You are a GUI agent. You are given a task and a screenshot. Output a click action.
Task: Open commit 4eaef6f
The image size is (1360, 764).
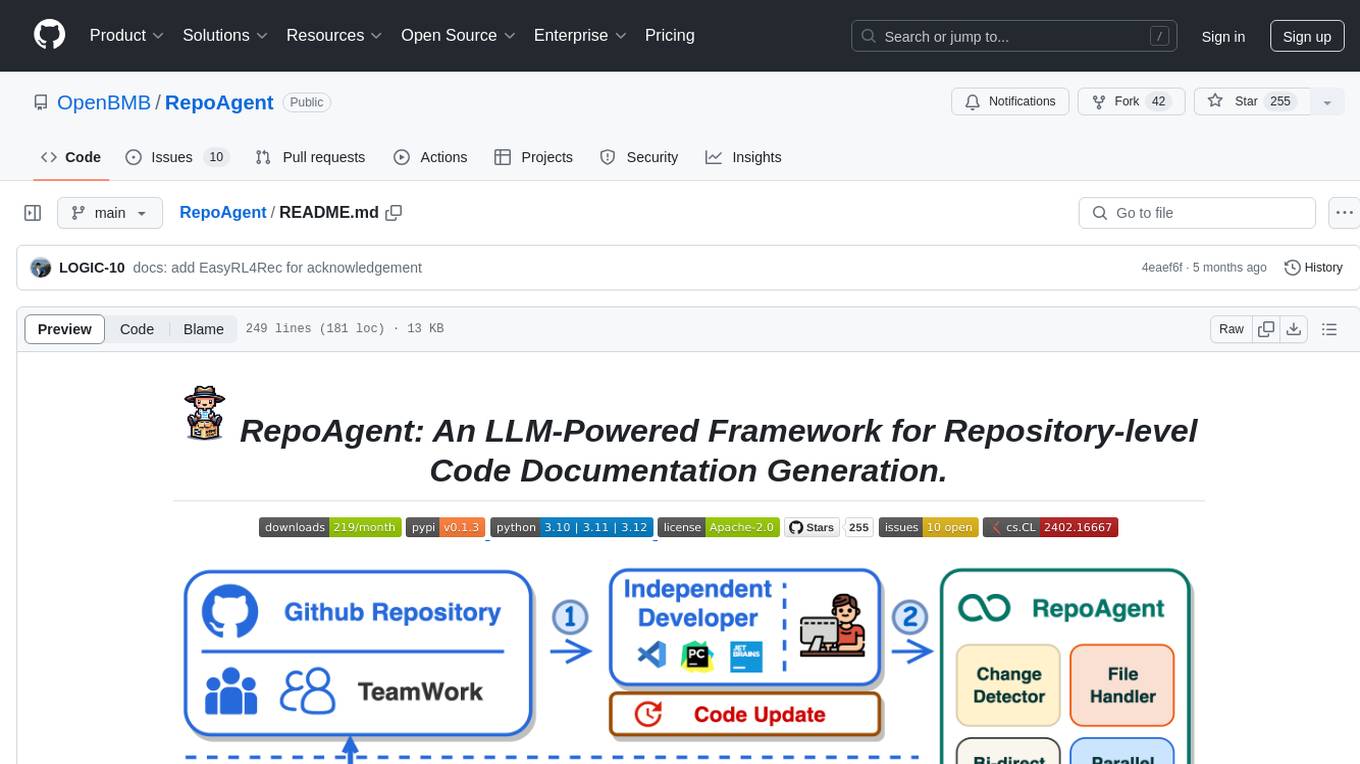[1162, 267]
